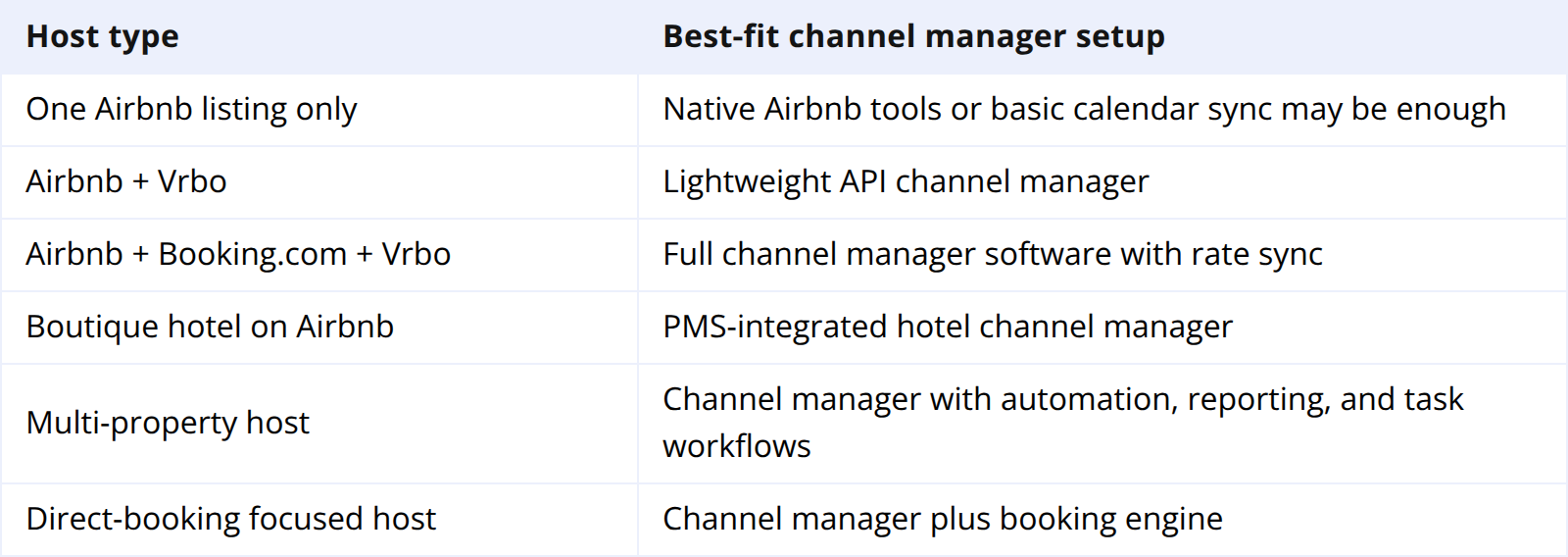The height and width of the screenshot is (557, 1568).
Task: Click the word 'Booking.com' in third row
Action: point(253,255)
